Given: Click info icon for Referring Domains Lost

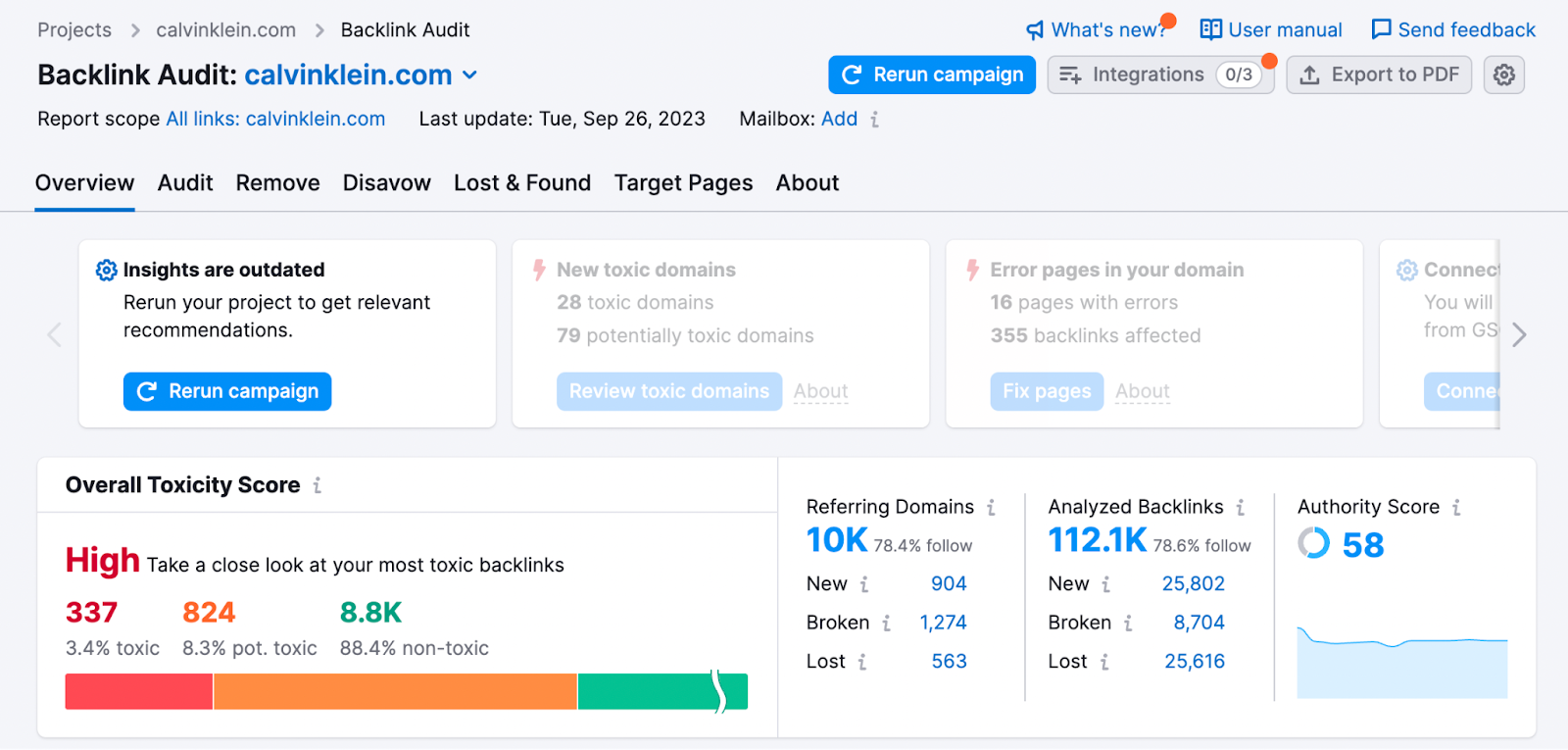Looking at the screenshot, I should click(x=861, y=663).
